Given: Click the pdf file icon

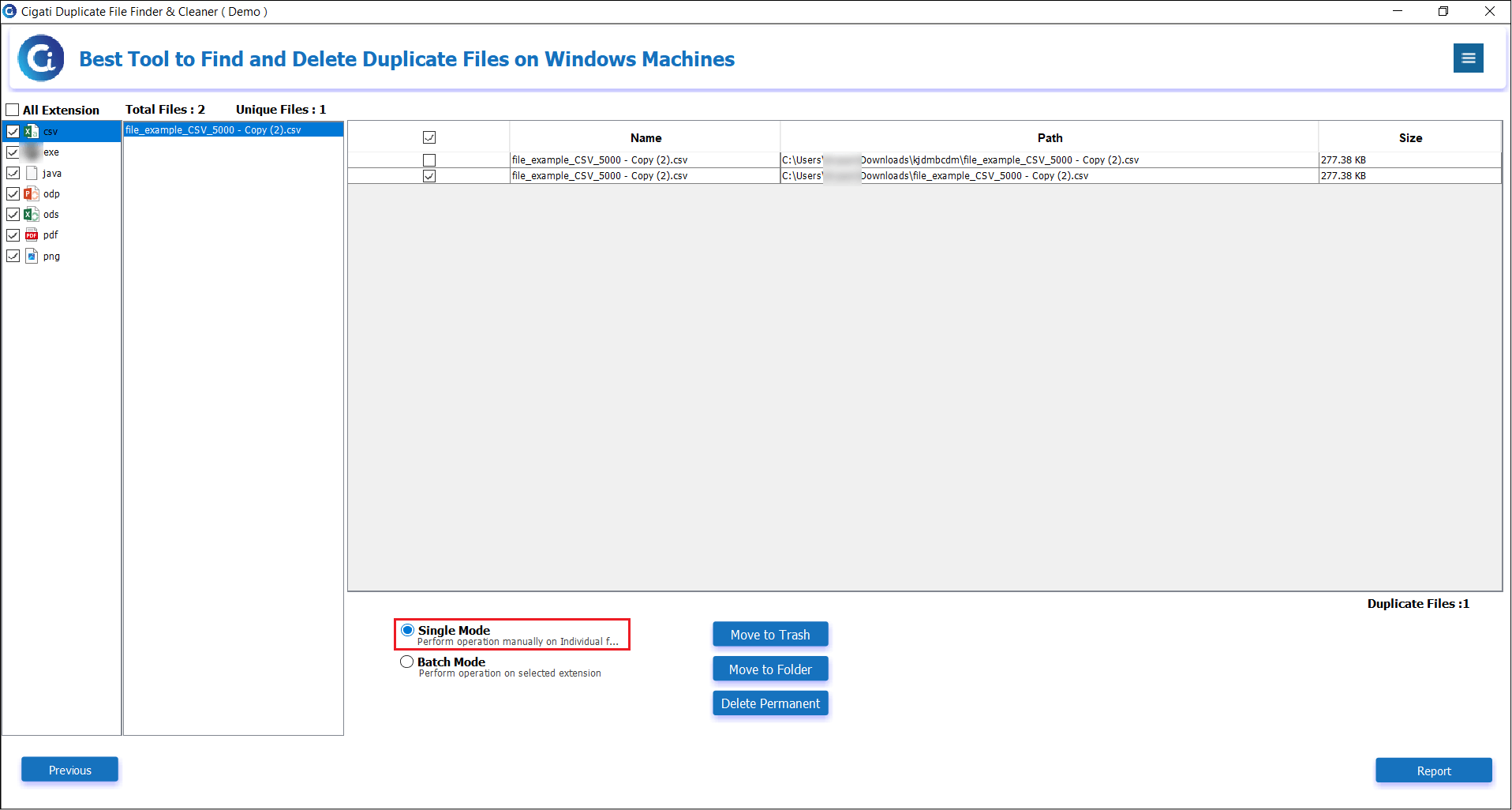Looking at the screenshot, I should (32, 234).
